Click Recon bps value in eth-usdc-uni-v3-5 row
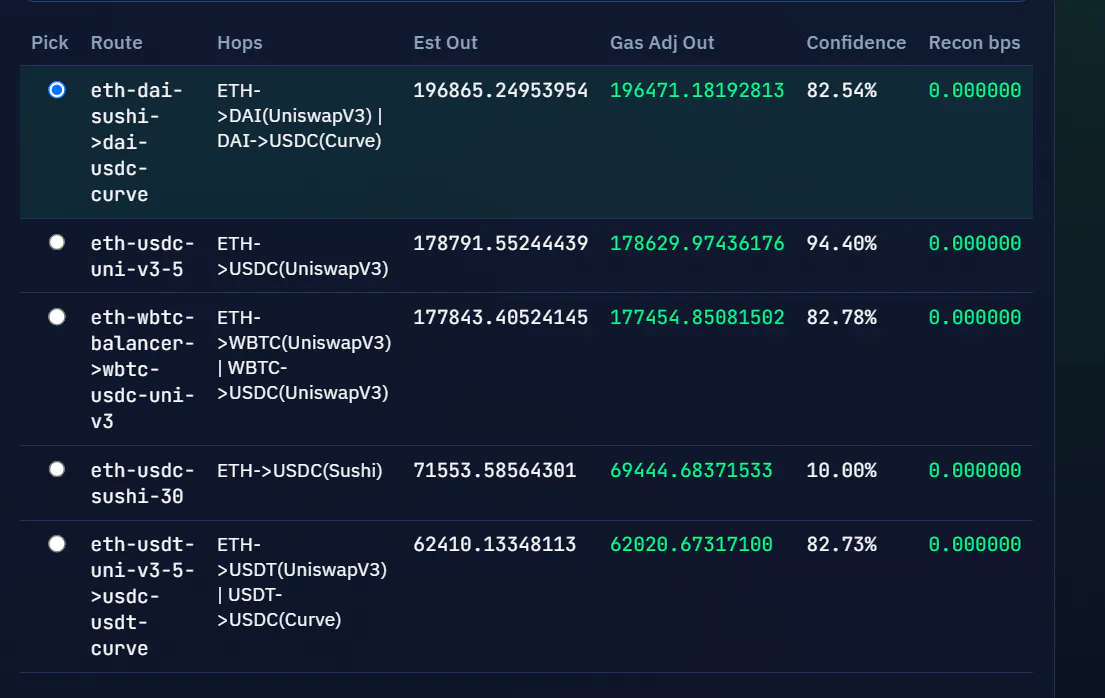1105x698 pixels. point(975,243)
